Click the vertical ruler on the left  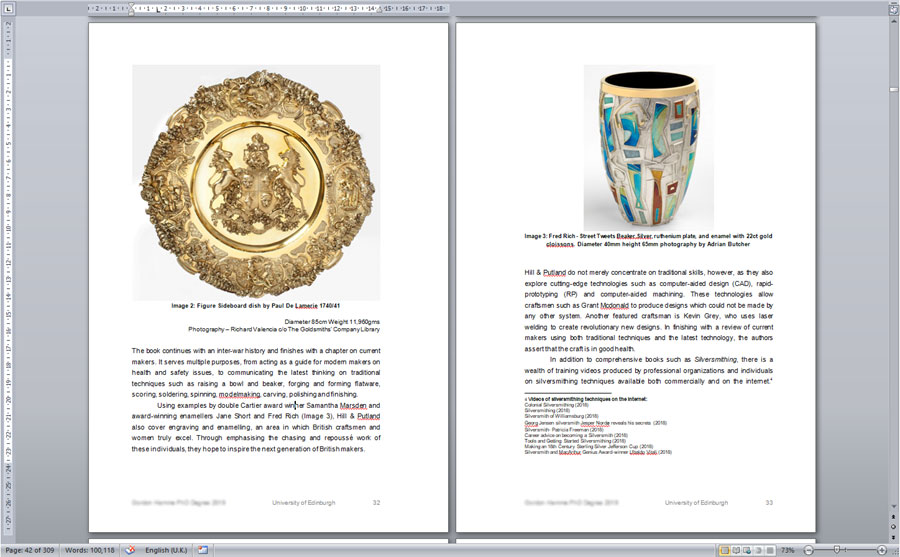pos(8,276)
